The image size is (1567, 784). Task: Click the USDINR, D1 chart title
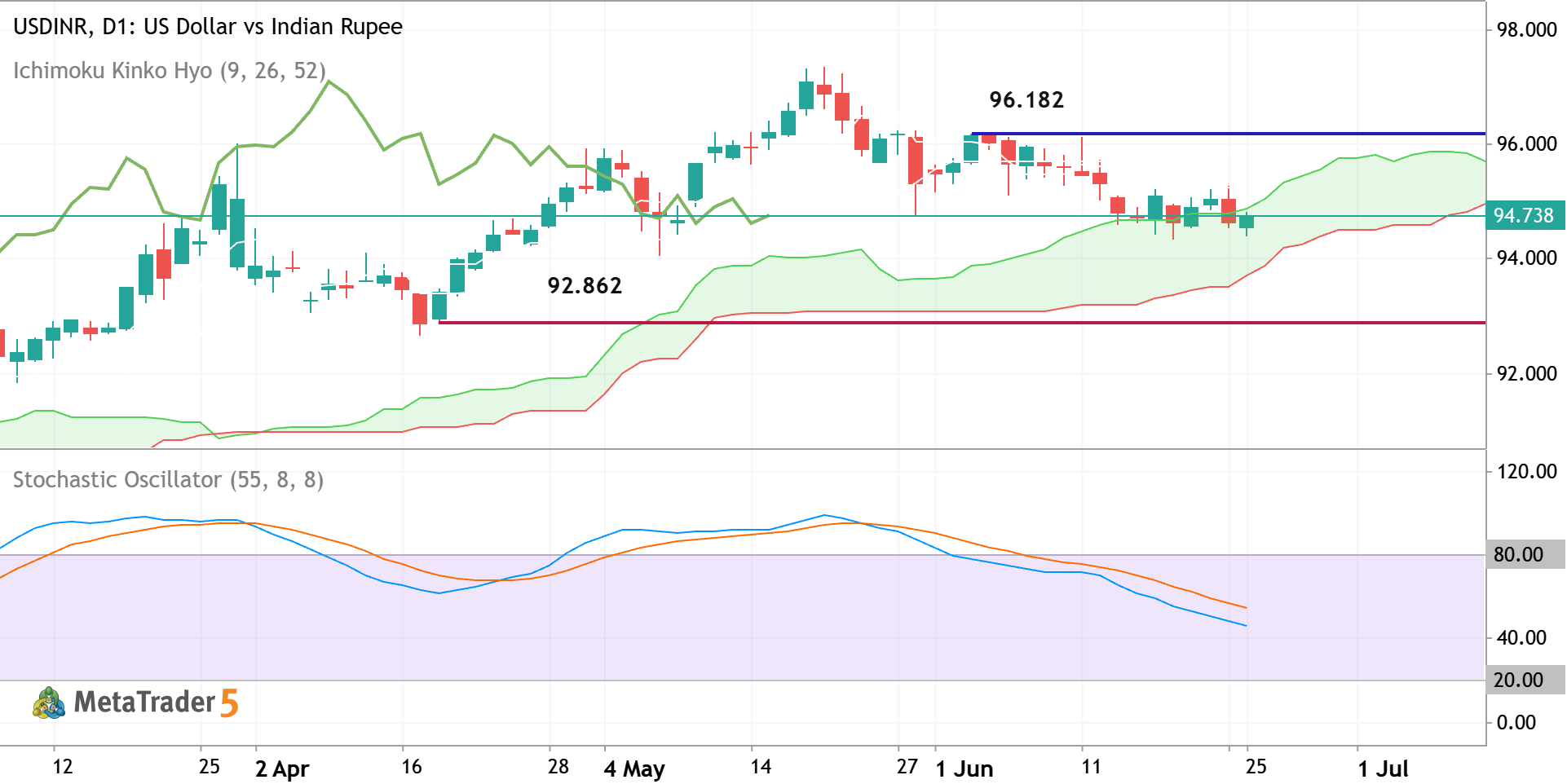click(x=208, y=26)
